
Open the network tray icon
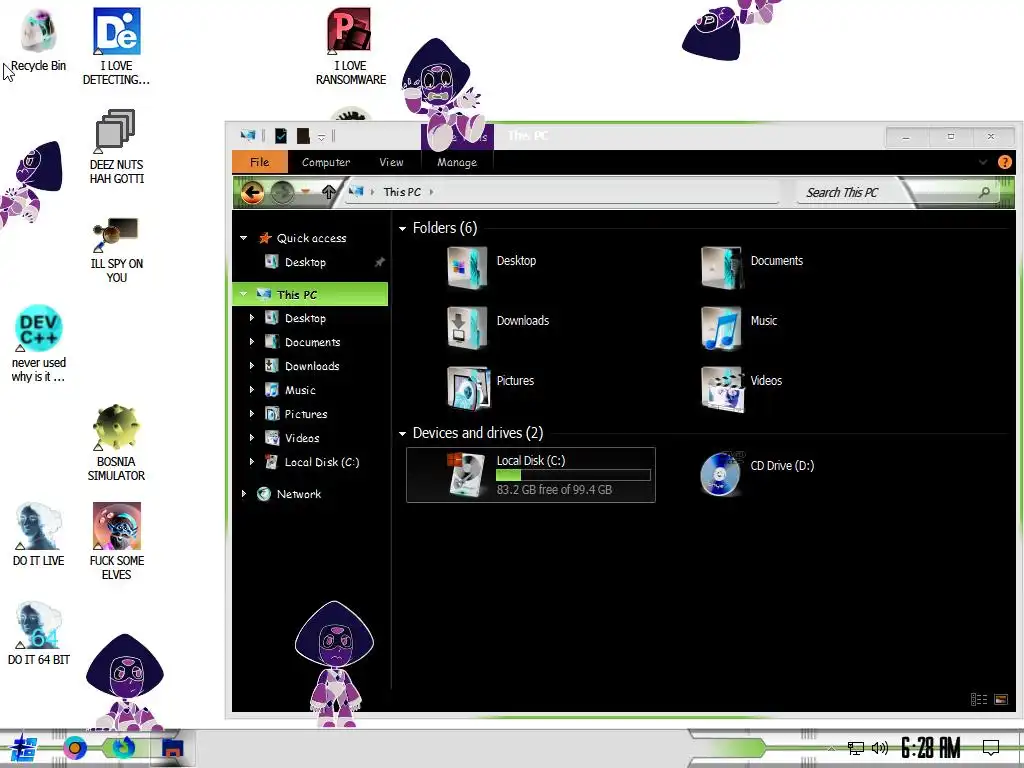click(856, 748)
